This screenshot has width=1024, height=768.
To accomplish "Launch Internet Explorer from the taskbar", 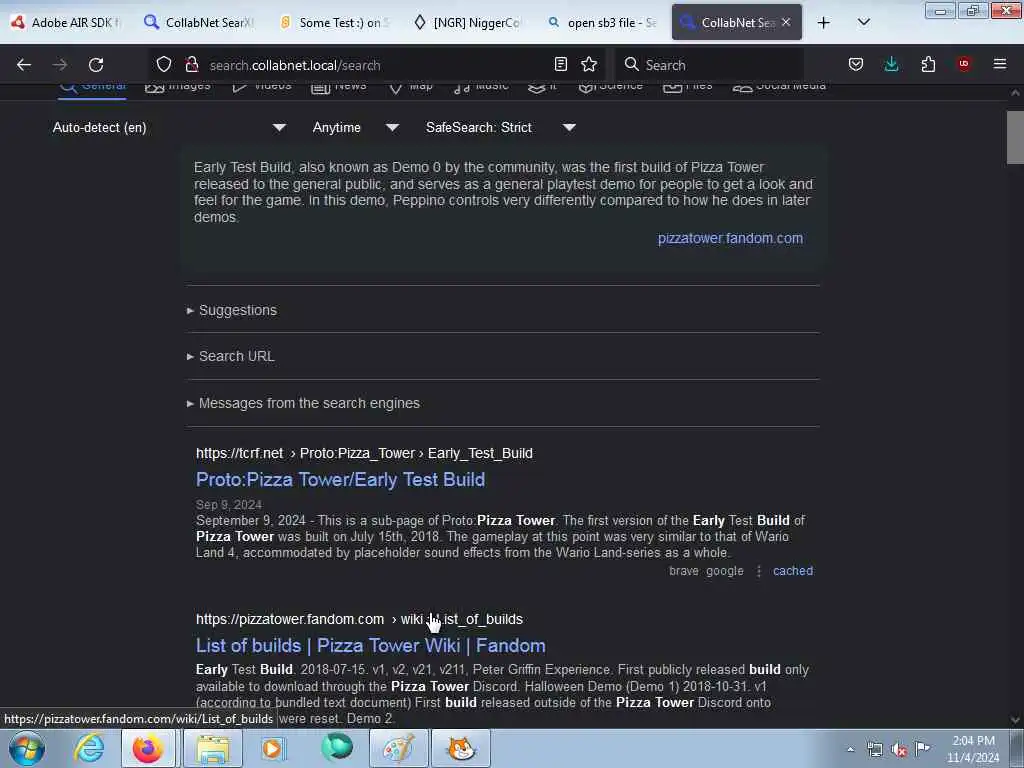I will tap(89, 748).
